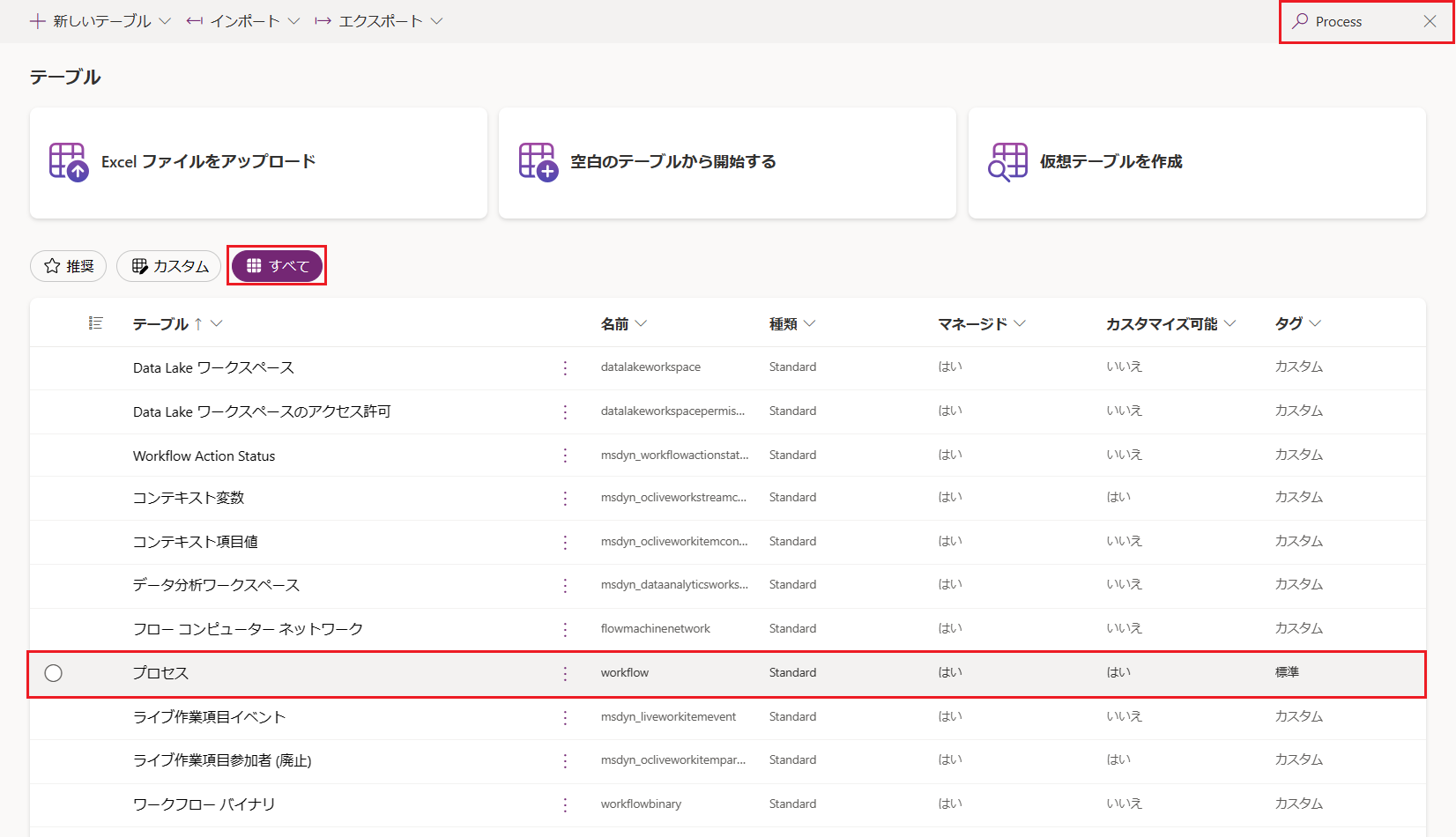
Task: Click the workflowbinary name cell
Action: [641, 804]
